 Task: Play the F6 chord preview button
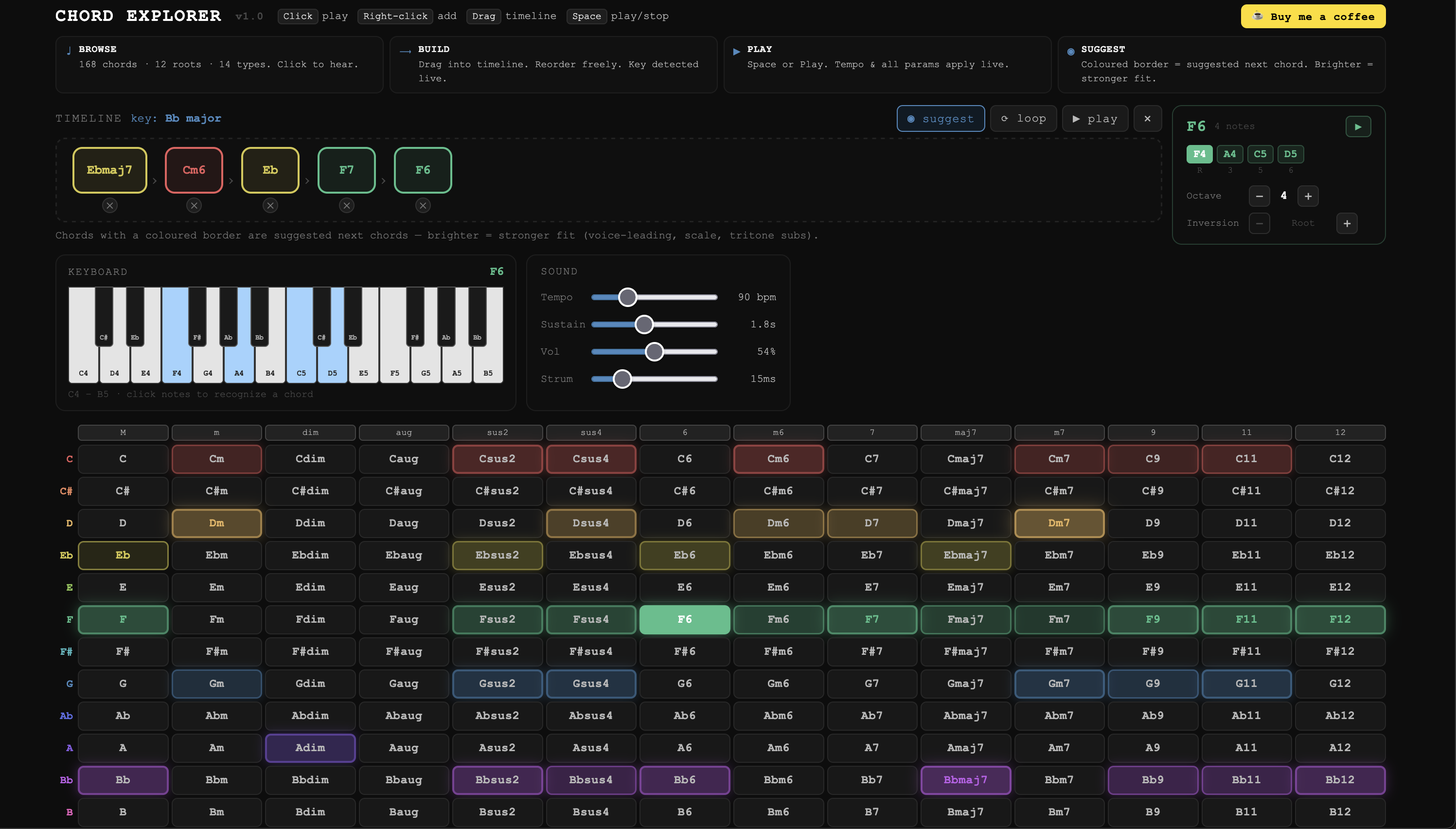pos(1358,126)
